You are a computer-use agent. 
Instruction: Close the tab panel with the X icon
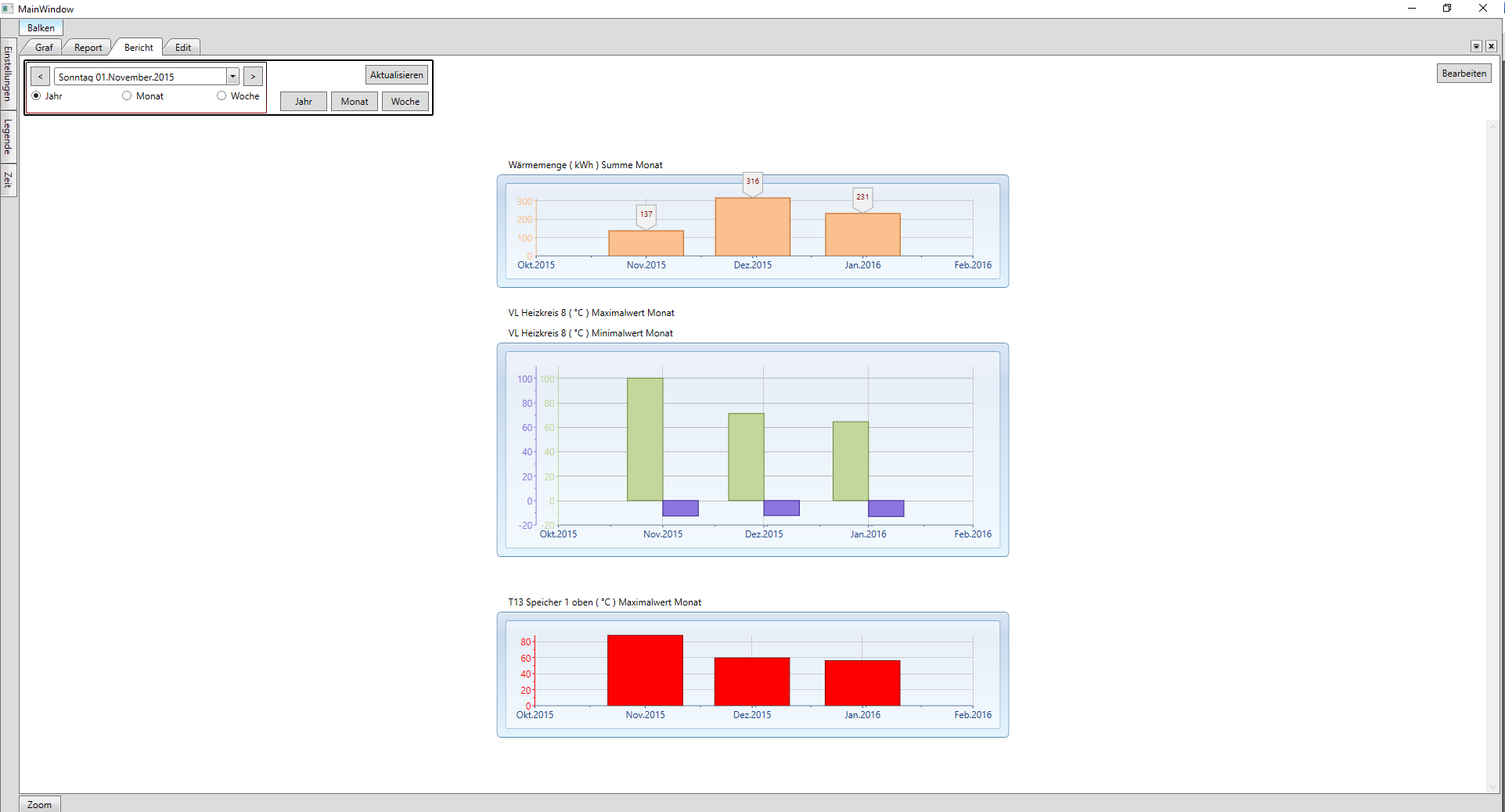[x=1491, y=47]
